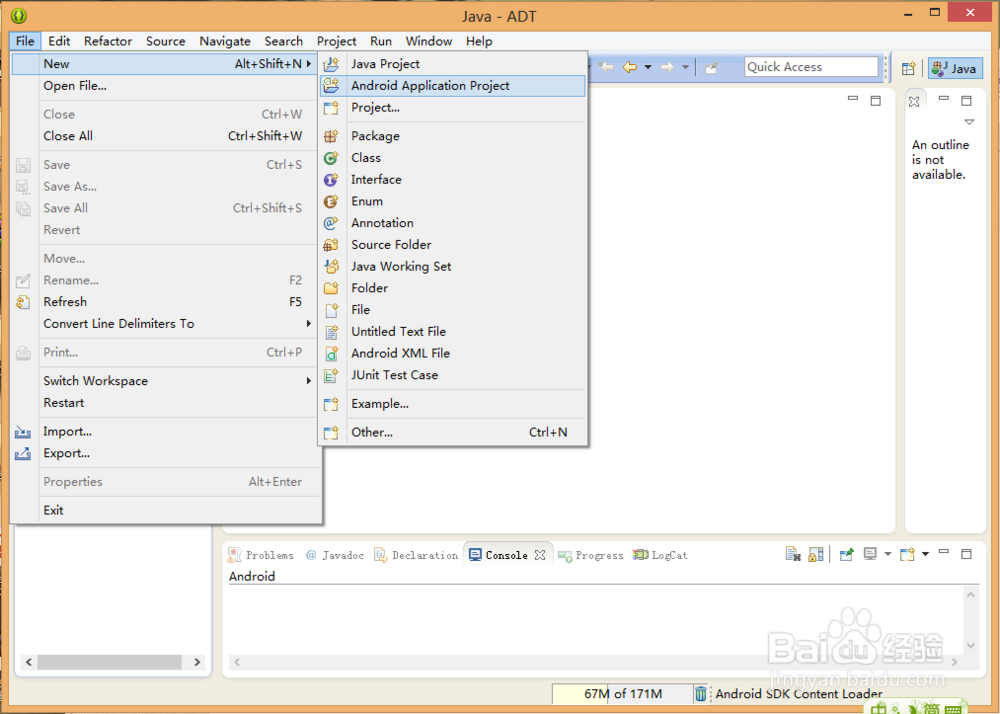The height and width of the screenshot is (714, 1000).
Task: Switch to the LogCat tab
Action: coord(660,555)
